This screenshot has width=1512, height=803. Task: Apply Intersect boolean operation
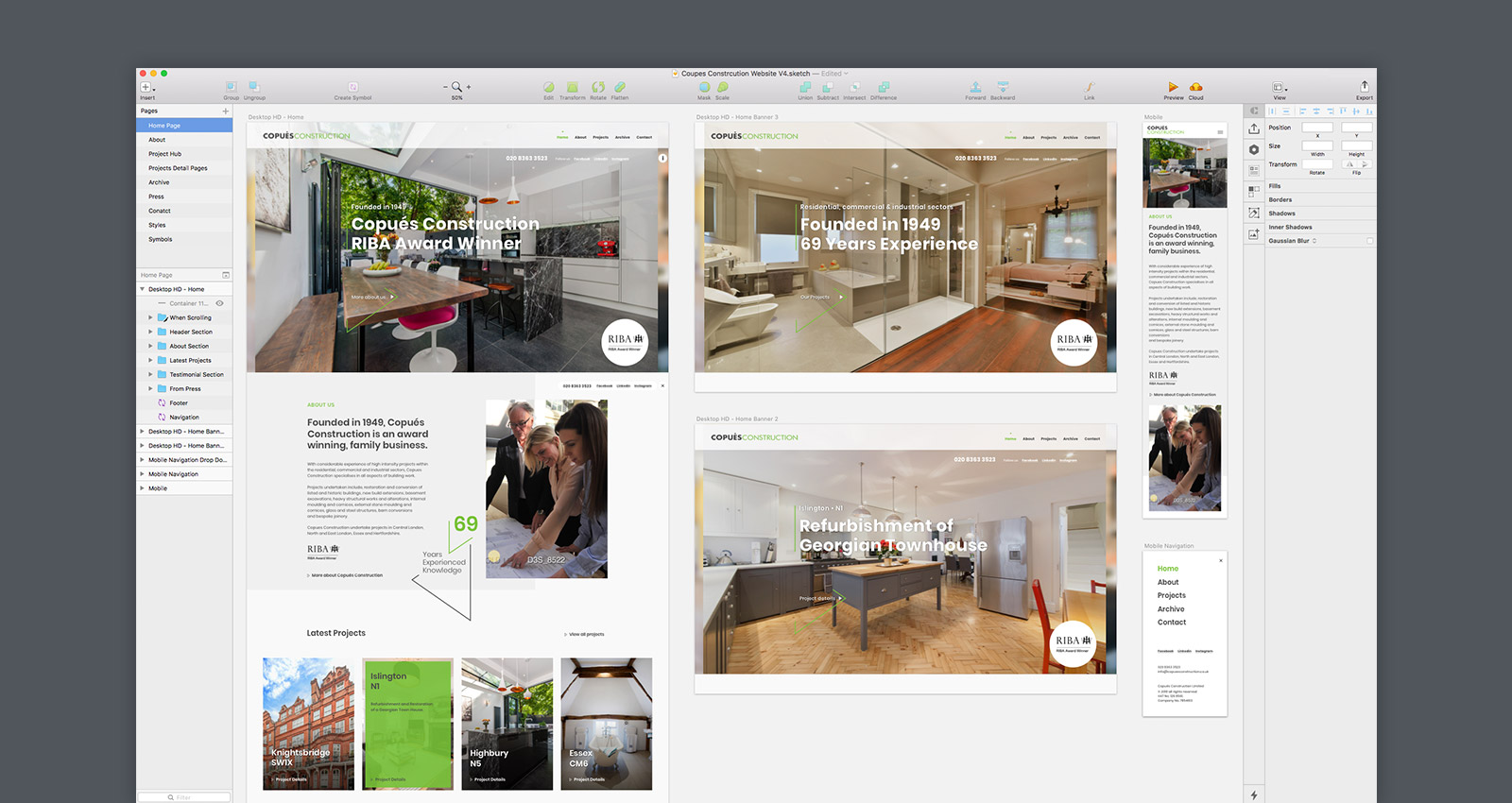click(x=854, y=87)
